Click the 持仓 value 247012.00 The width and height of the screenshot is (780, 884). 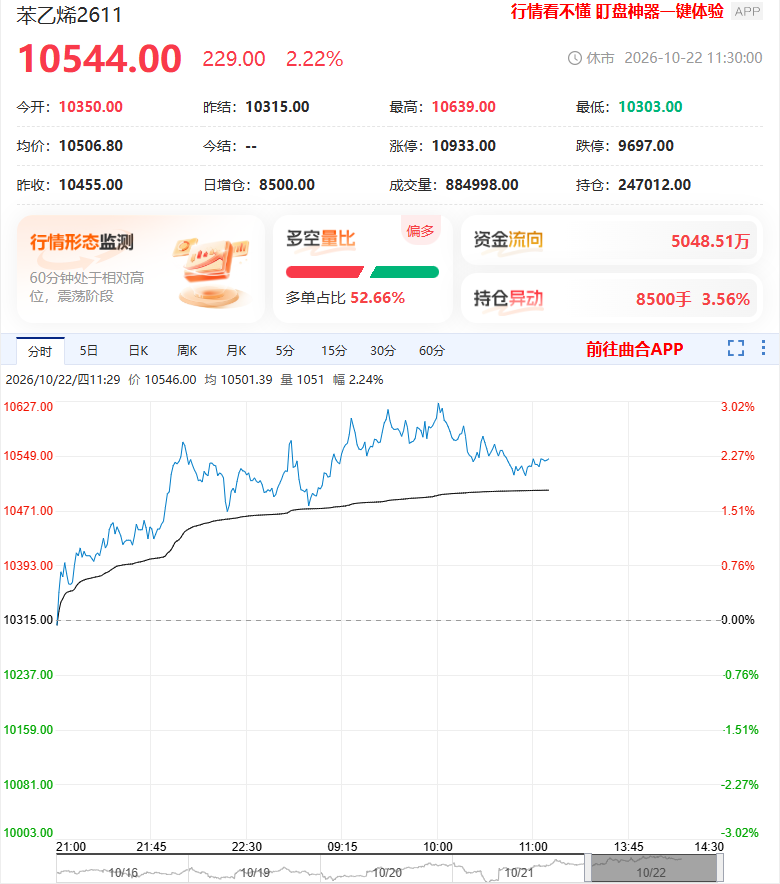[654, 185]
